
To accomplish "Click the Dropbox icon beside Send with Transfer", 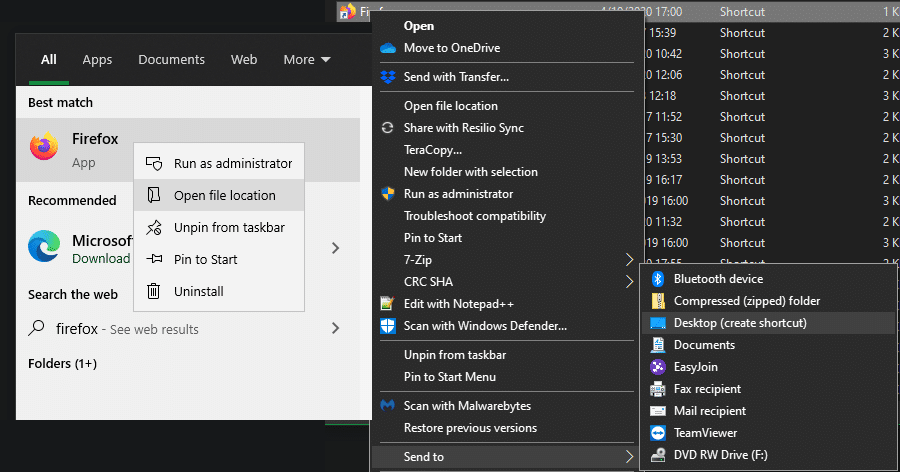I will click(x=388, y=77).
